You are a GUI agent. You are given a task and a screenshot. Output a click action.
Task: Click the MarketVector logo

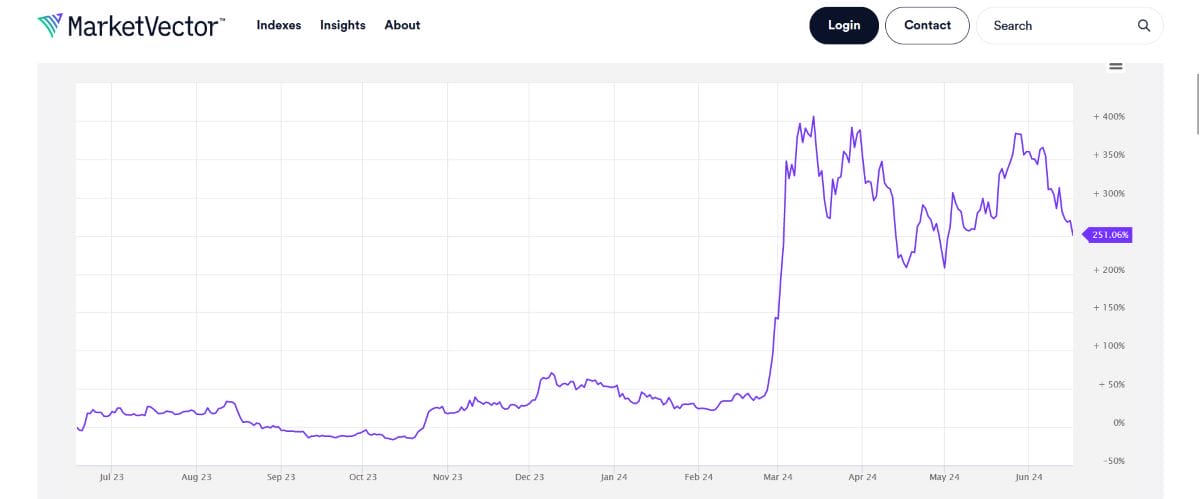tap(131, 25)
